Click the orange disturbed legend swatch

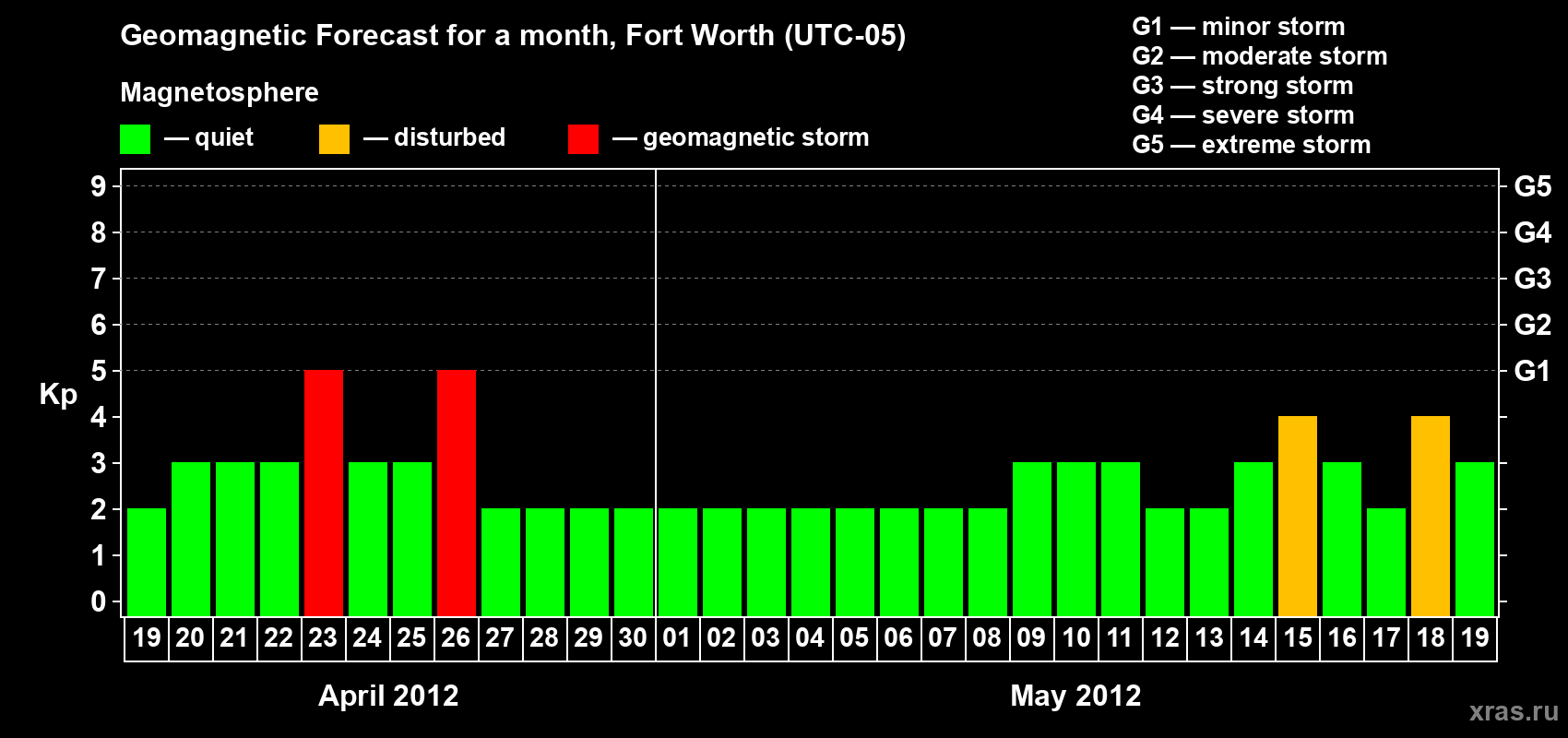[x=334, y=139]
